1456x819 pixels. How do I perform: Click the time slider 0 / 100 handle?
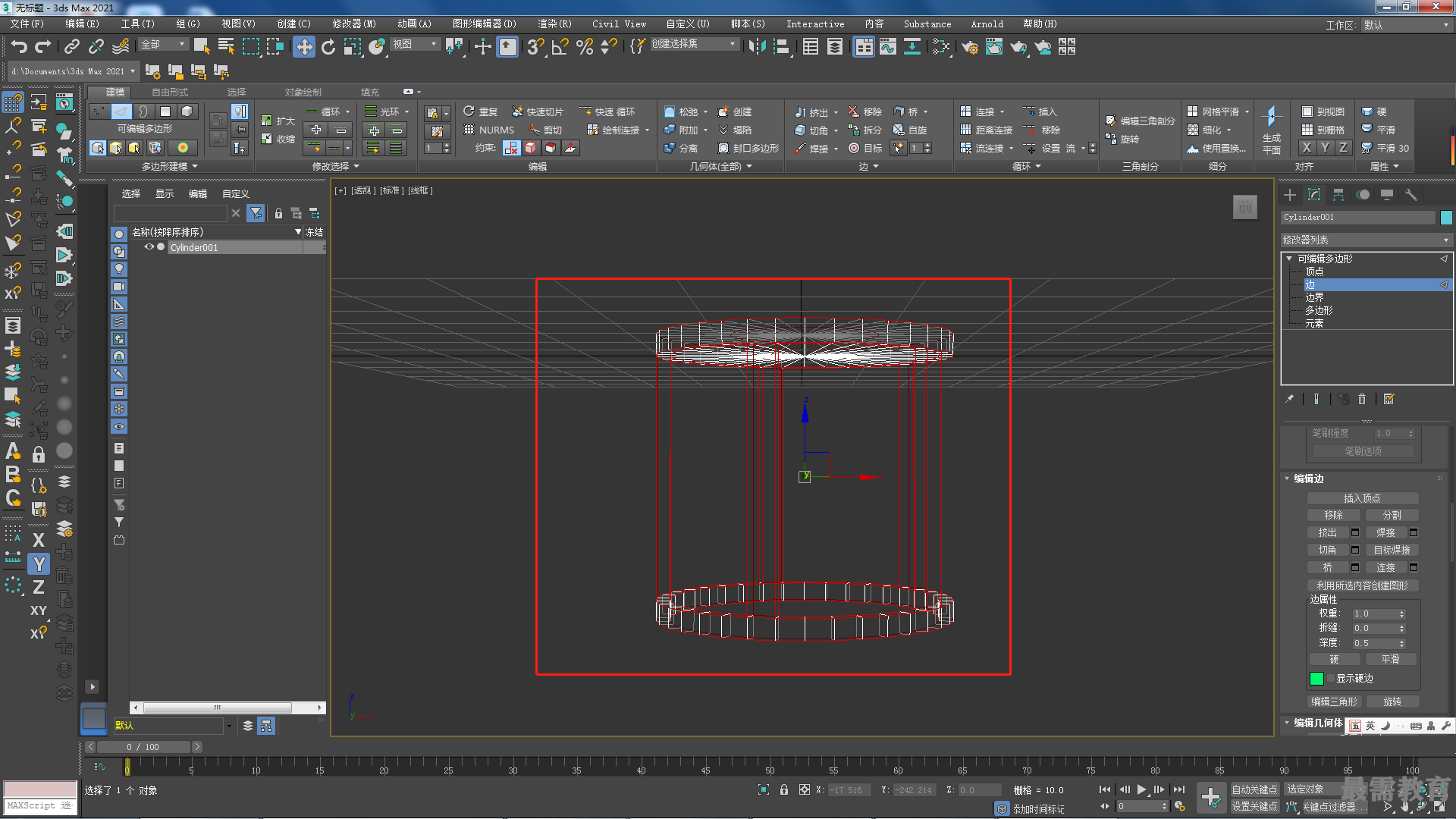point(143,747)
